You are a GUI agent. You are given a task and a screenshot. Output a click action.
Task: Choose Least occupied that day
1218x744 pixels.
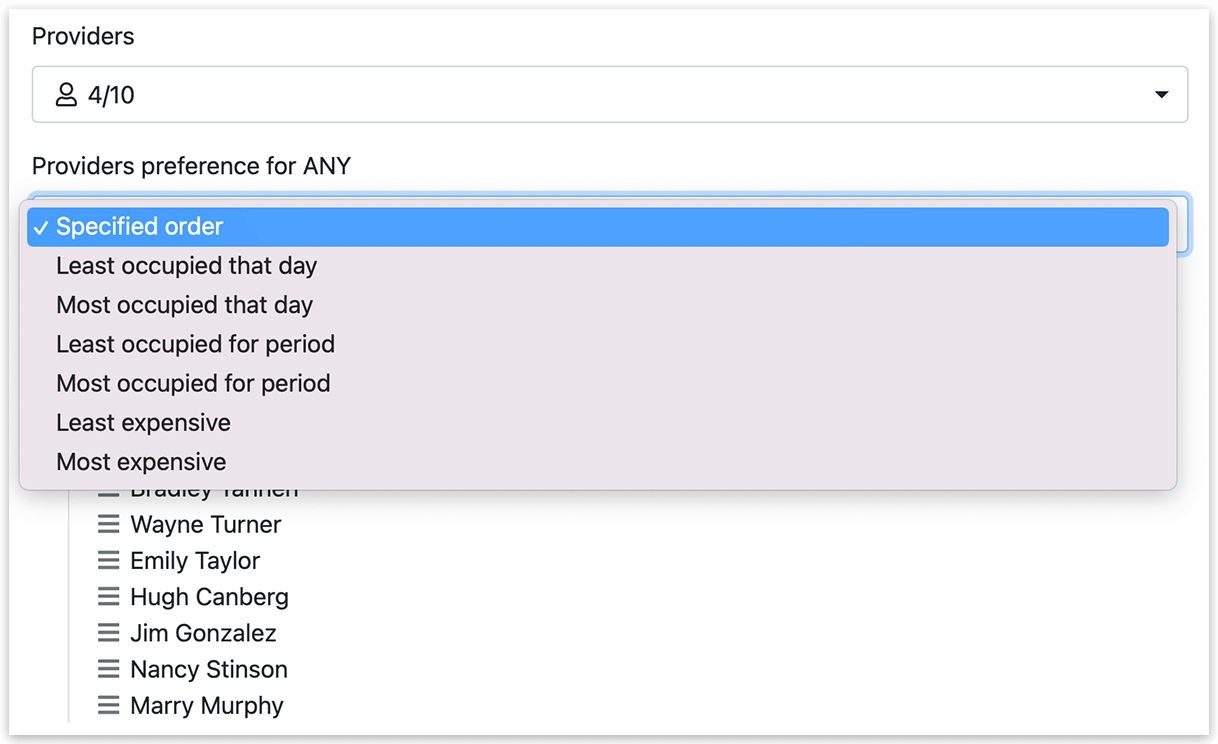[598, 266]
